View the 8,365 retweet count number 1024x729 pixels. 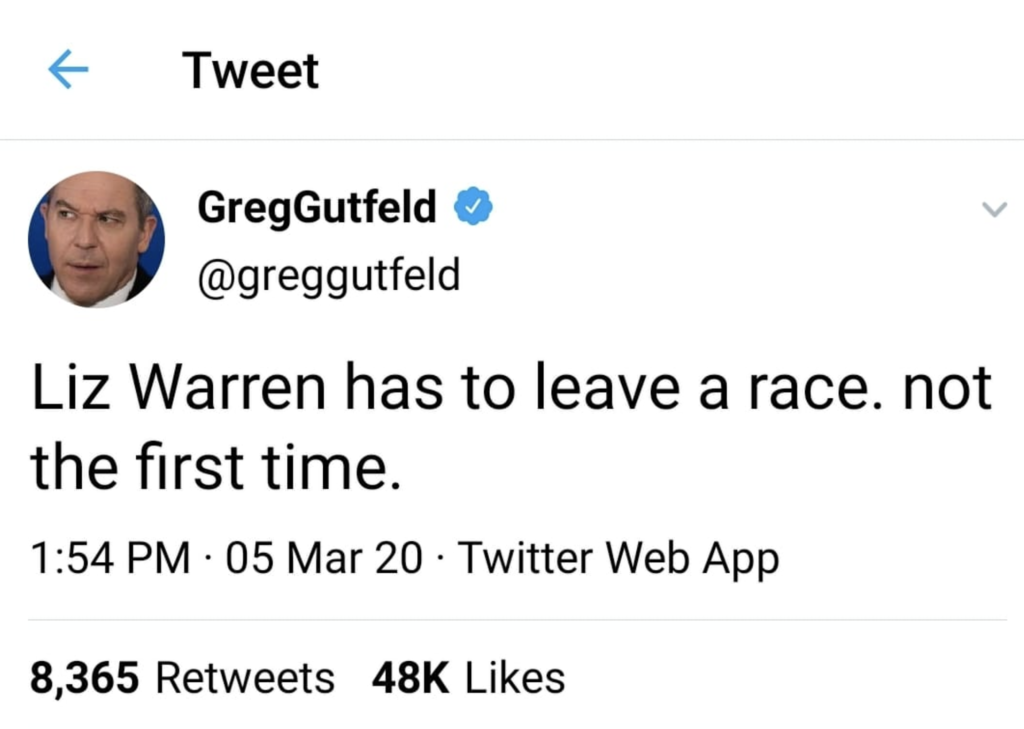click(x=84, y=678)
